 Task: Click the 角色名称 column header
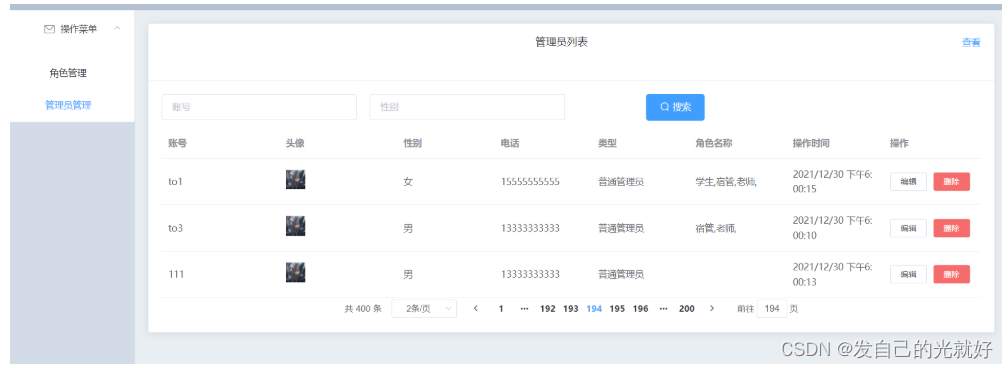pyautogui.click(x=714, y=143)
